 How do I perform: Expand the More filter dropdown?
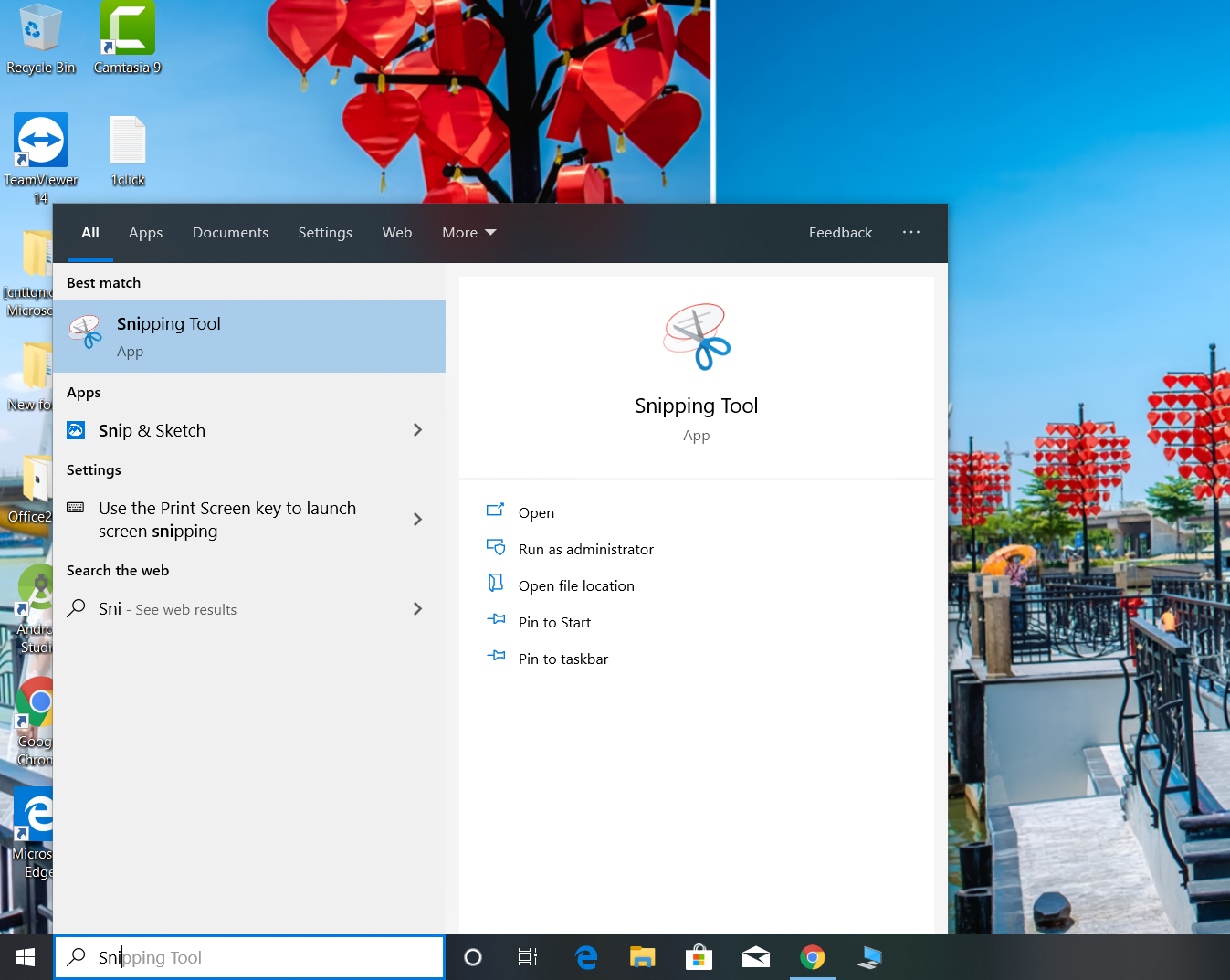point(469,233)
